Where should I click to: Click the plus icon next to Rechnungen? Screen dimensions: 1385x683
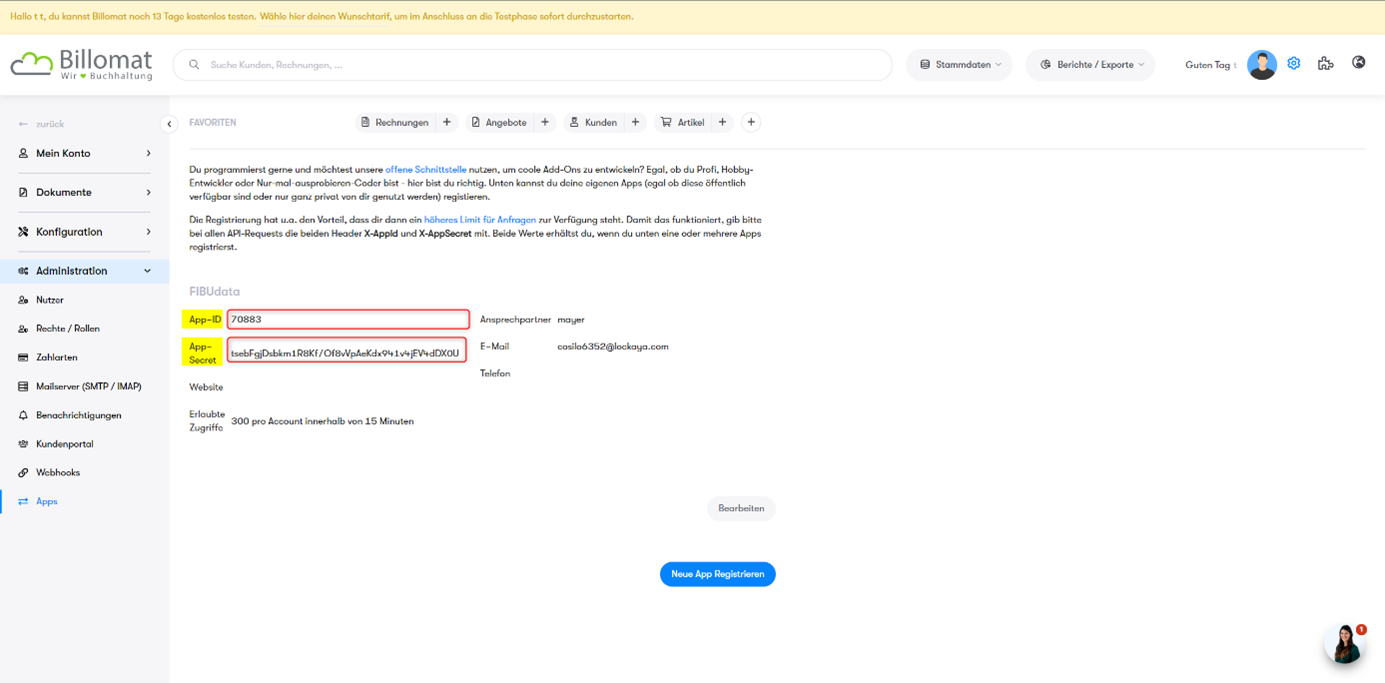[447, 122]
